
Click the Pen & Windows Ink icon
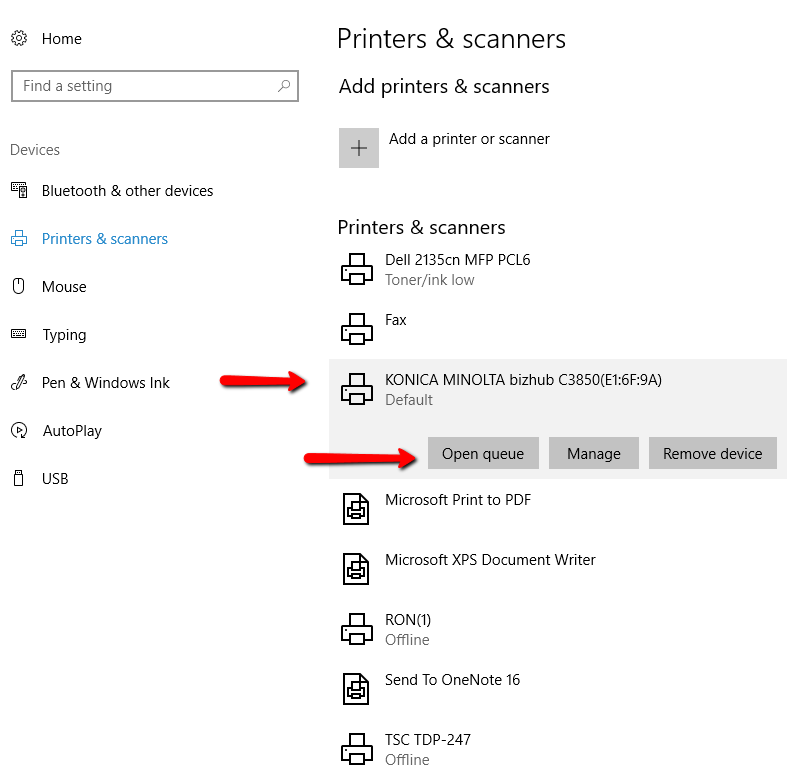pos(19,382)
